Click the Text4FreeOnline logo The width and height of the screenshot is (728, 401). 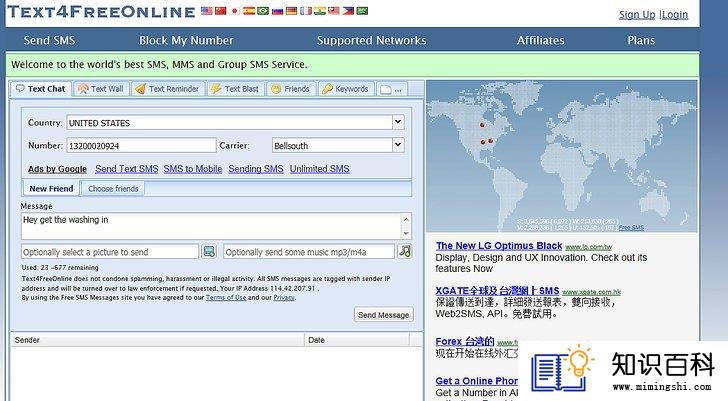101,12
